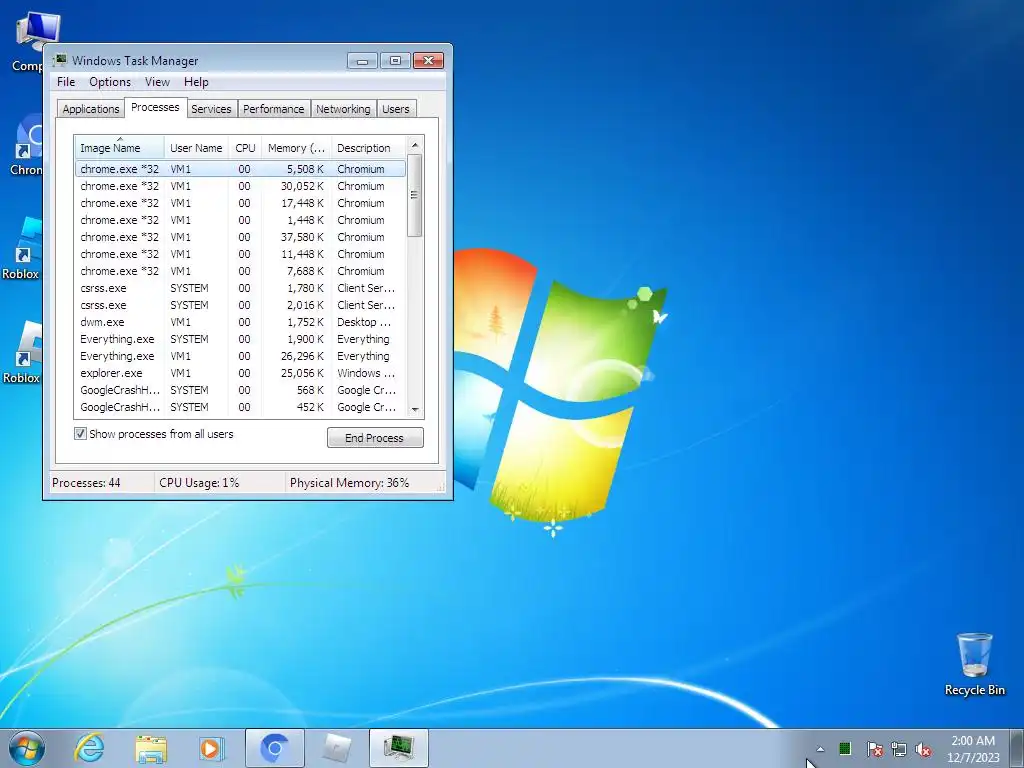Select GoogleCrashH... row using 568 K
This screenshot has height=768, width=1024.
click(240, 390)
